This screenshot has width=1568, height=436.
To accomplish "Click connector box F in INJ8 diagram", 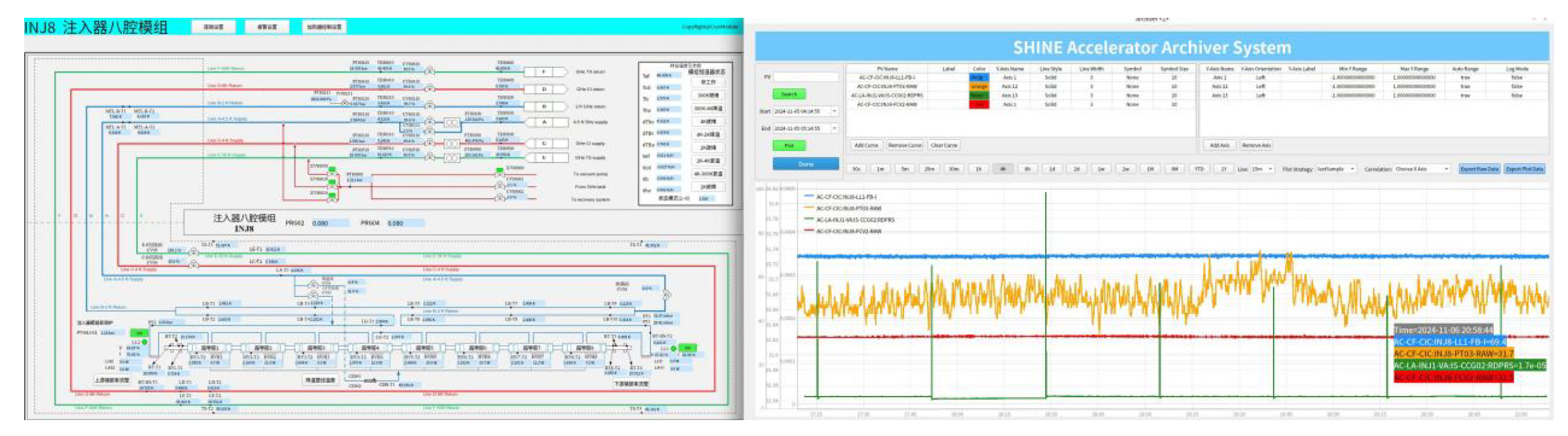I will point(544,72).
